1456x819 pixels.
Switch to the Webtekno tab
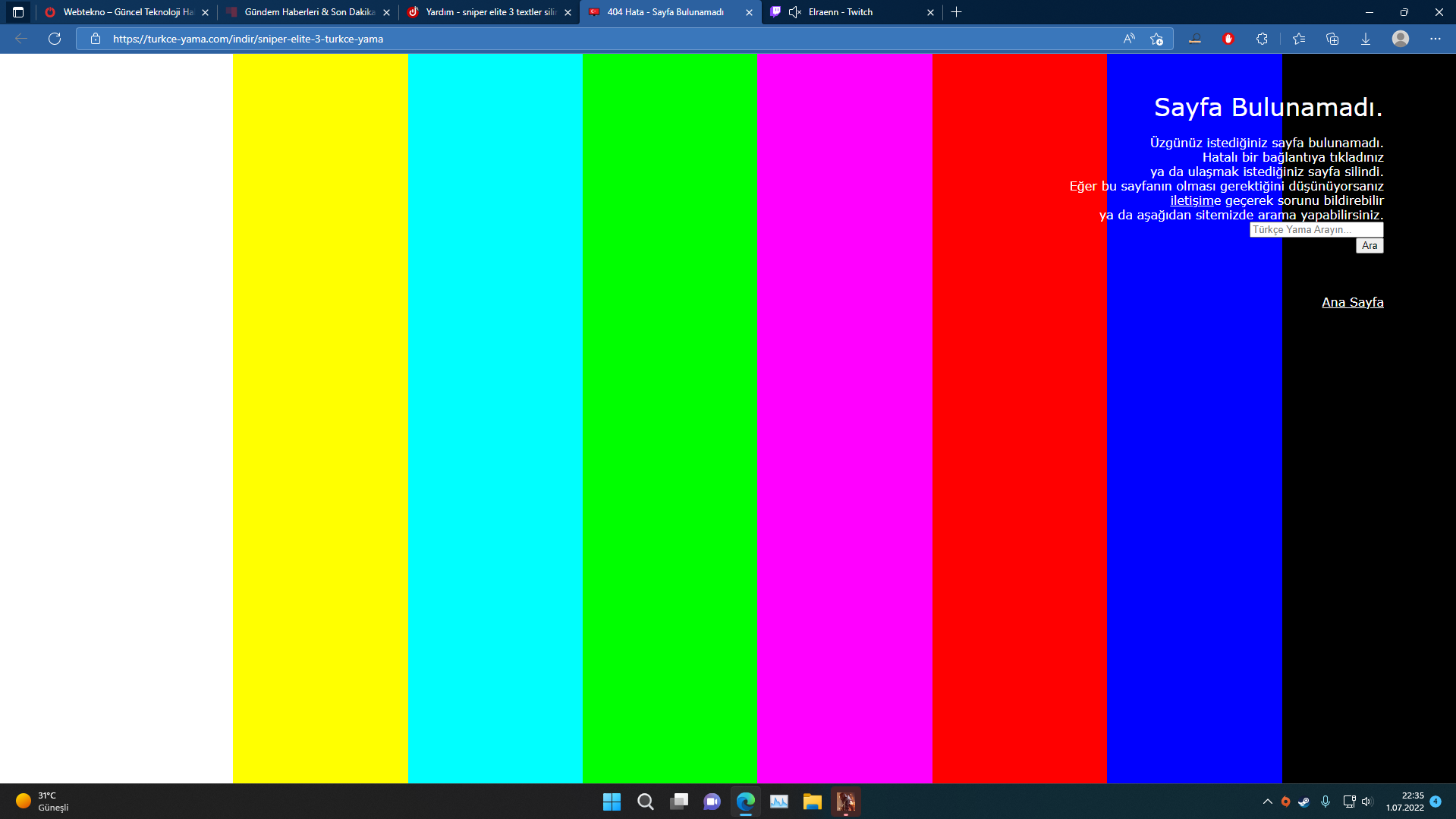coord(127,12)
